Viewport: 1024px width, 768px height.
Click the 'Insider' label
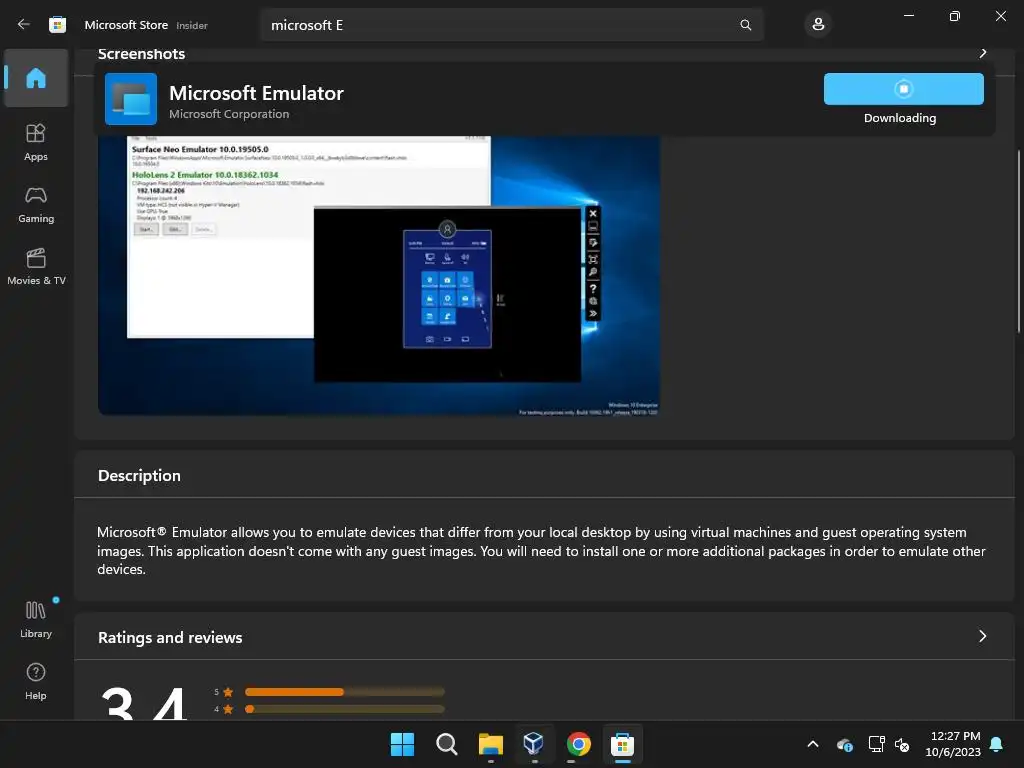(192, 25)
